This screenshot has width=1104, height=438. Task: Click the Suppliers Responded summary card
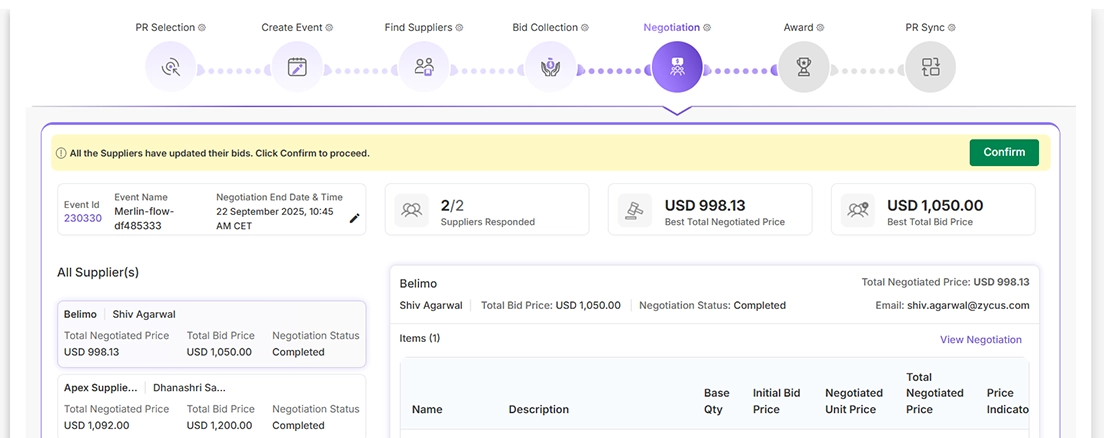tap(487, 210)
